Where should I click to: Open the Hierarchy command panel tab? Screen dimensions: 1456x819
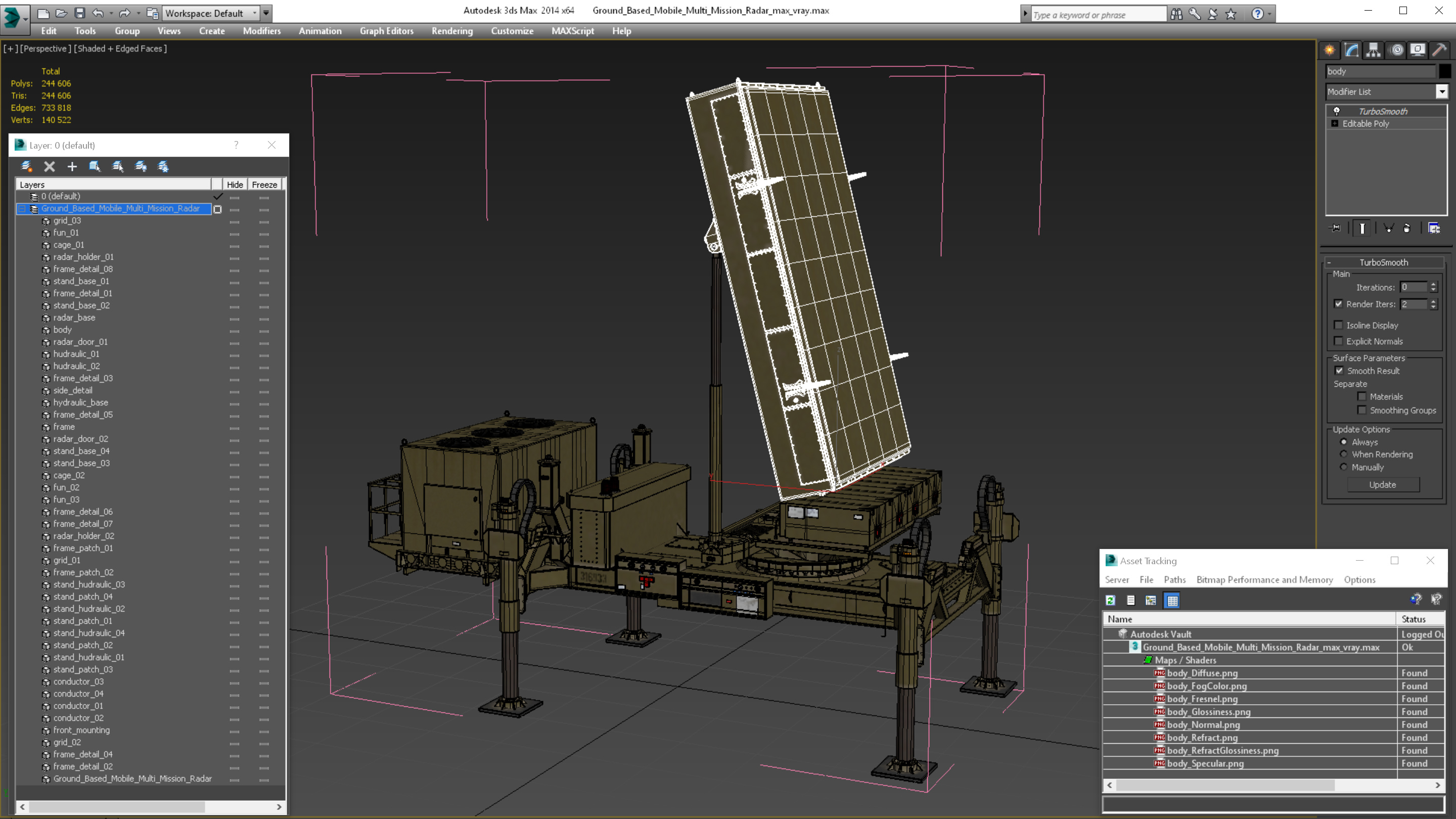(1374, 51)
